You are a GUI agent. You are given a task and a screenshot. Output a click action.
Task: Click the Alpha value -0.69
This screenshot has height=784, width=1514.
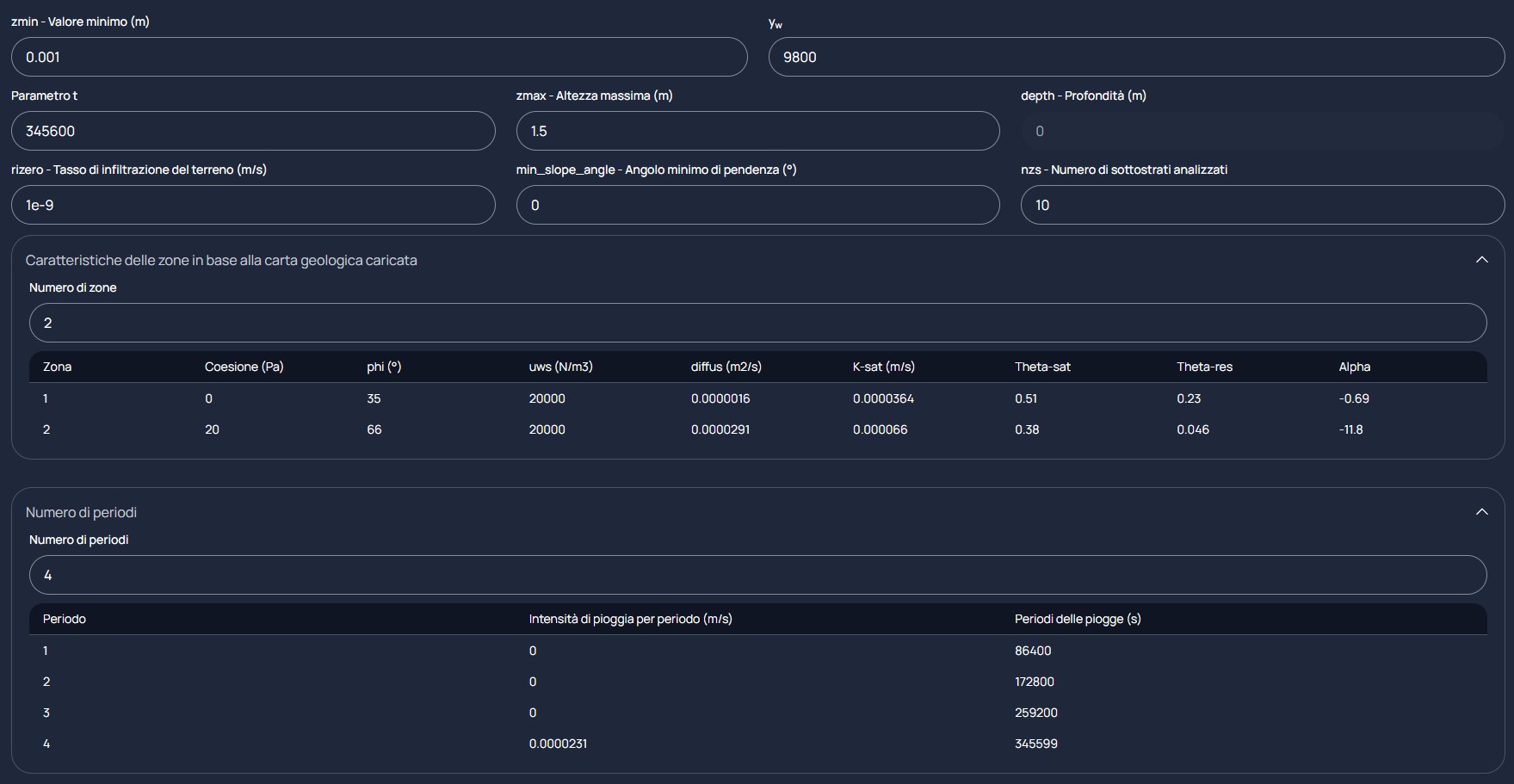point(1354,398)
